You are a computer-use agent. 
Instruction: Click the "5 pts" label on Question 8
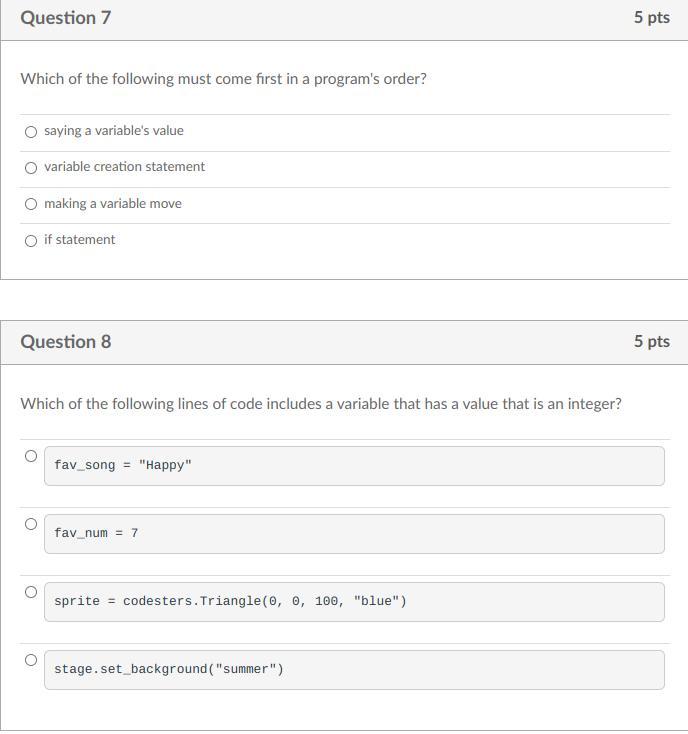[x=651, y=342]
